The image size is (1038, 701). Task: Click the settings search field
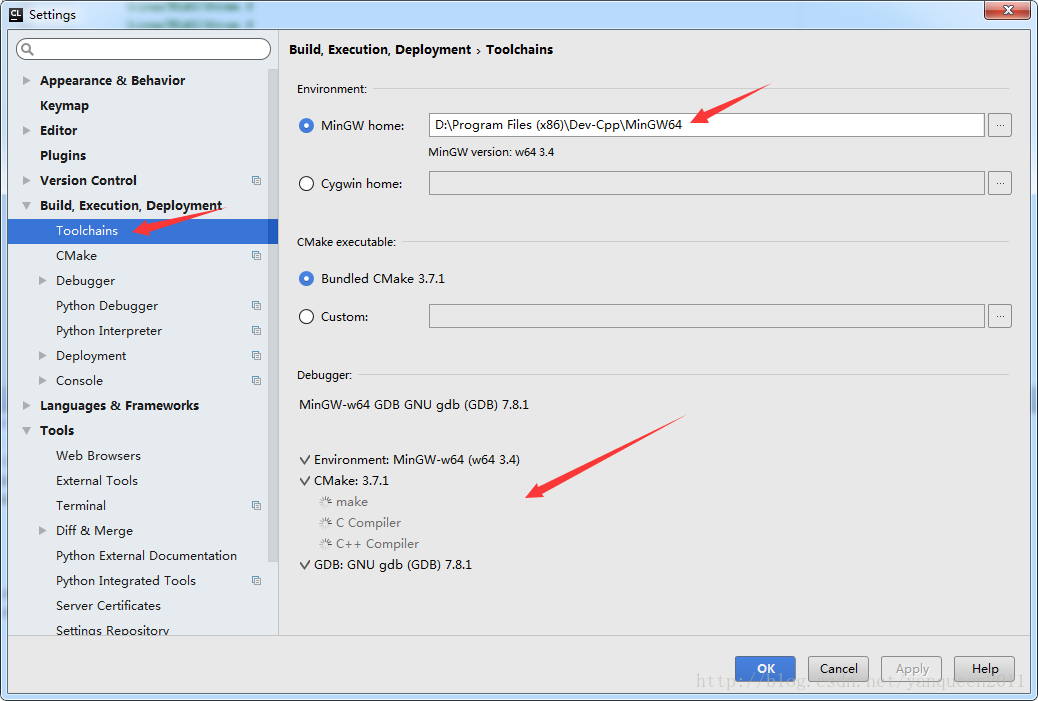(144, 49)
